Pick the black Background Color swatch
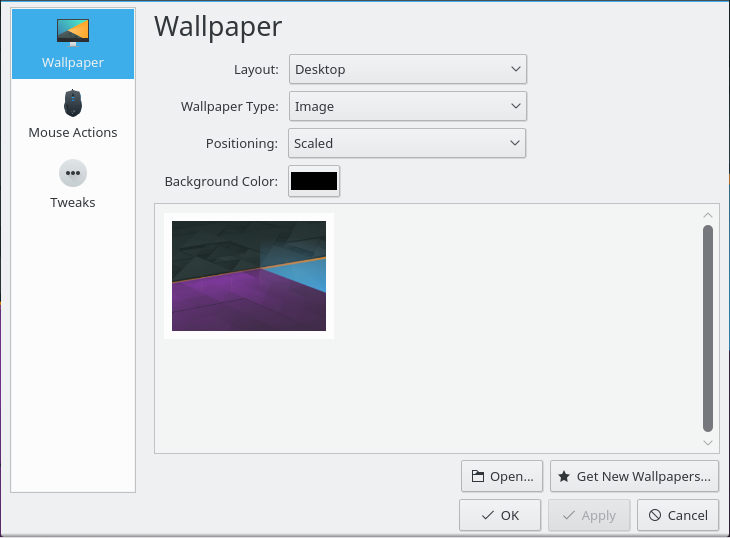Image resolution: width=730 pixels, height=538 pixels. point(314,181)
